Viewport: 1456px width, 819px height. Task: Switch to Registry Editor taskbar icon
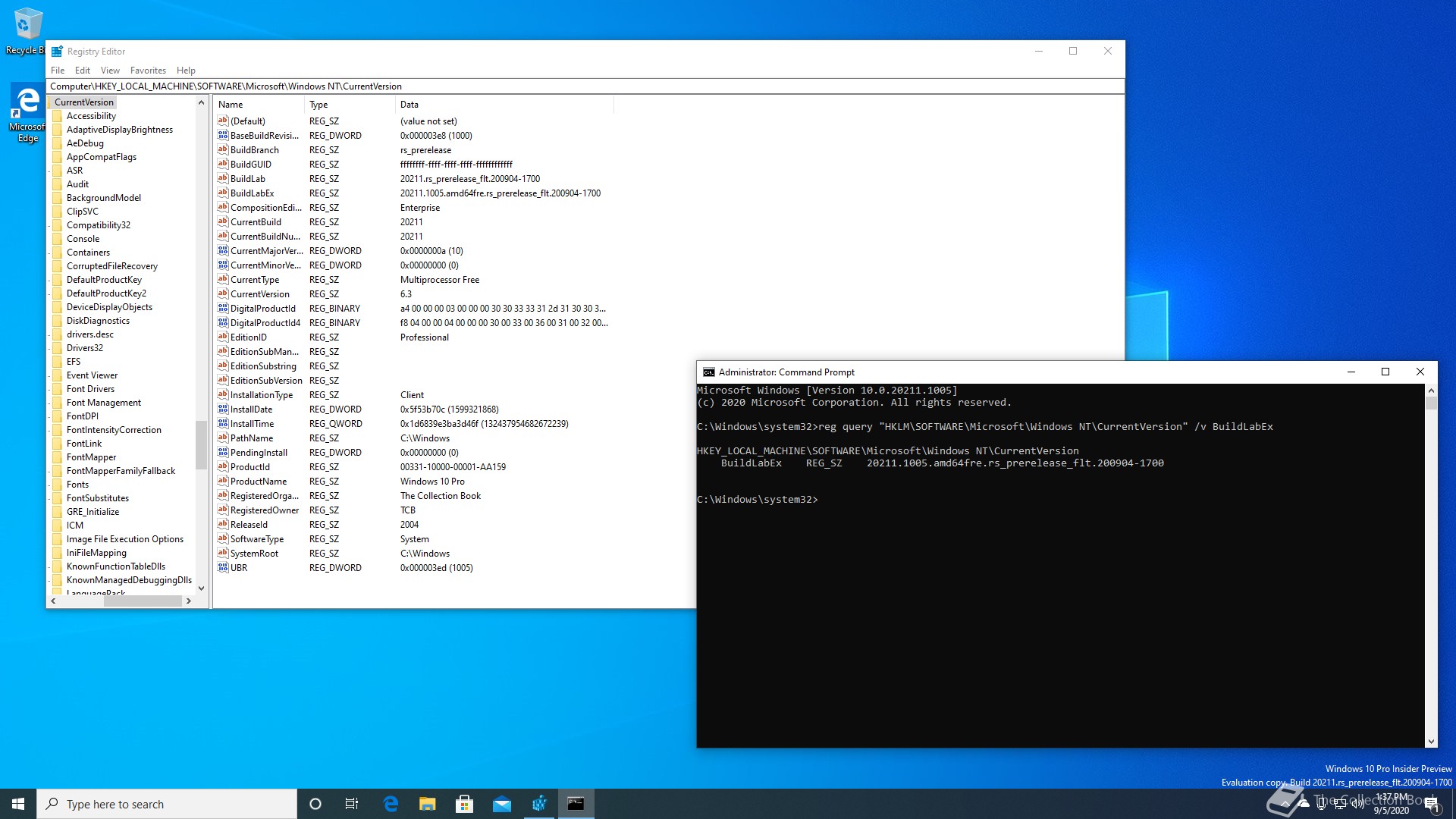tap(539, 804)
